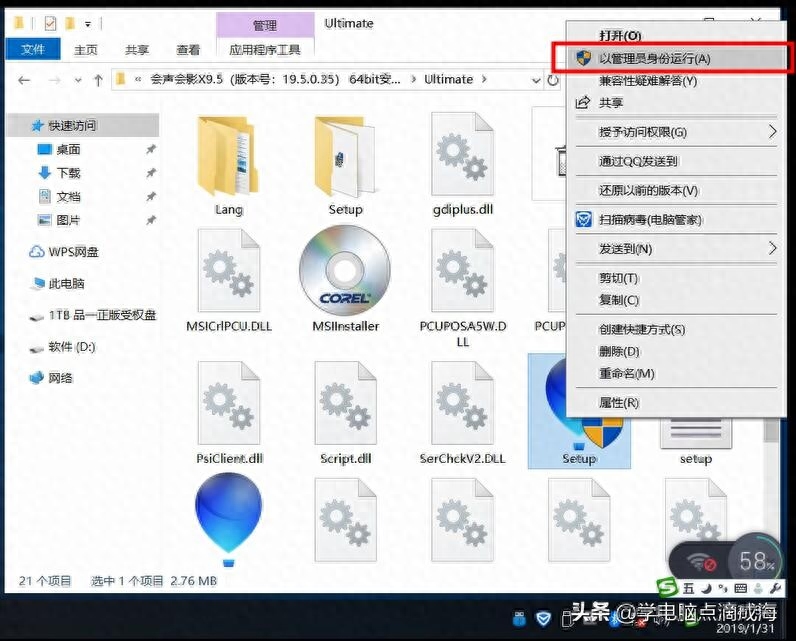This screenshot has width=796, height=641.
Task: Choose 扫描病毒(电脑管家)
Action: point(675,220)
